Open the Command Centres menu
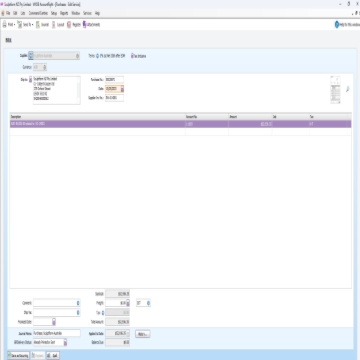Viewport: 360px width, 360px height. pos(38,13)
